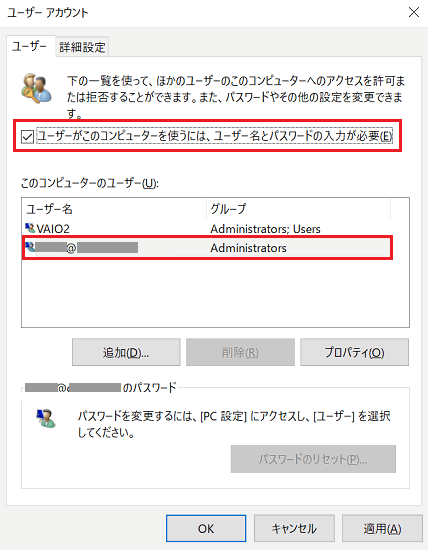Select the Administrators email account row
This screenshot has height=550, width=428.
207,248
